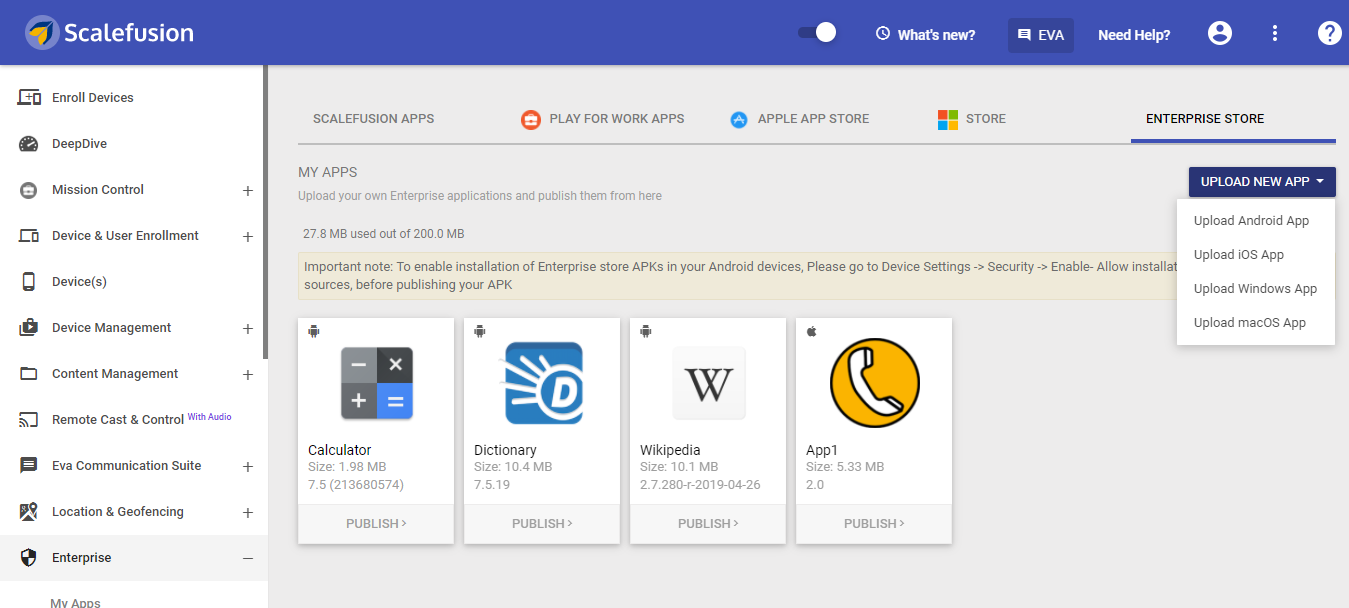Click the question mark help icon
The image size is (1349, 608).
point(1329,33)
